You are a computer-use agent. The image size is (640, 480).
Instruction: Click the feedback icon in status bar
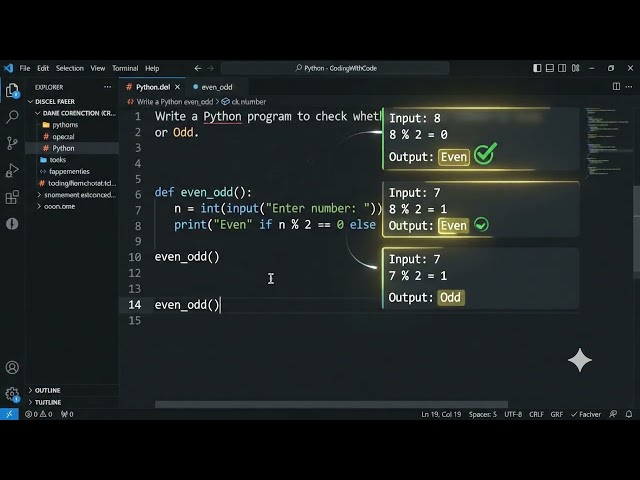(x=613, y=414)
